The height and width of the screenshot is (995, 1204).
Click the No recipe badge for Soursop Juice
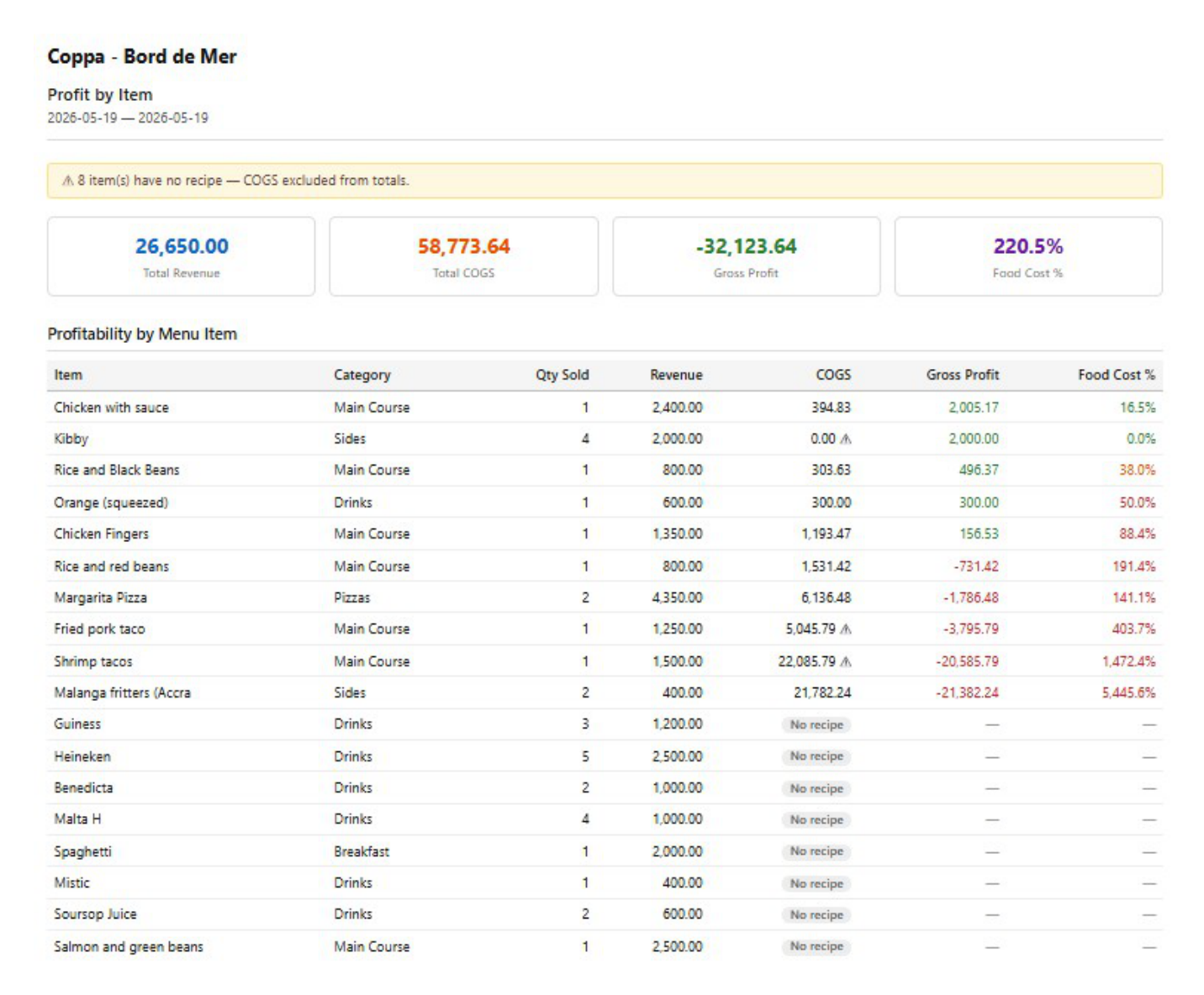816,914
